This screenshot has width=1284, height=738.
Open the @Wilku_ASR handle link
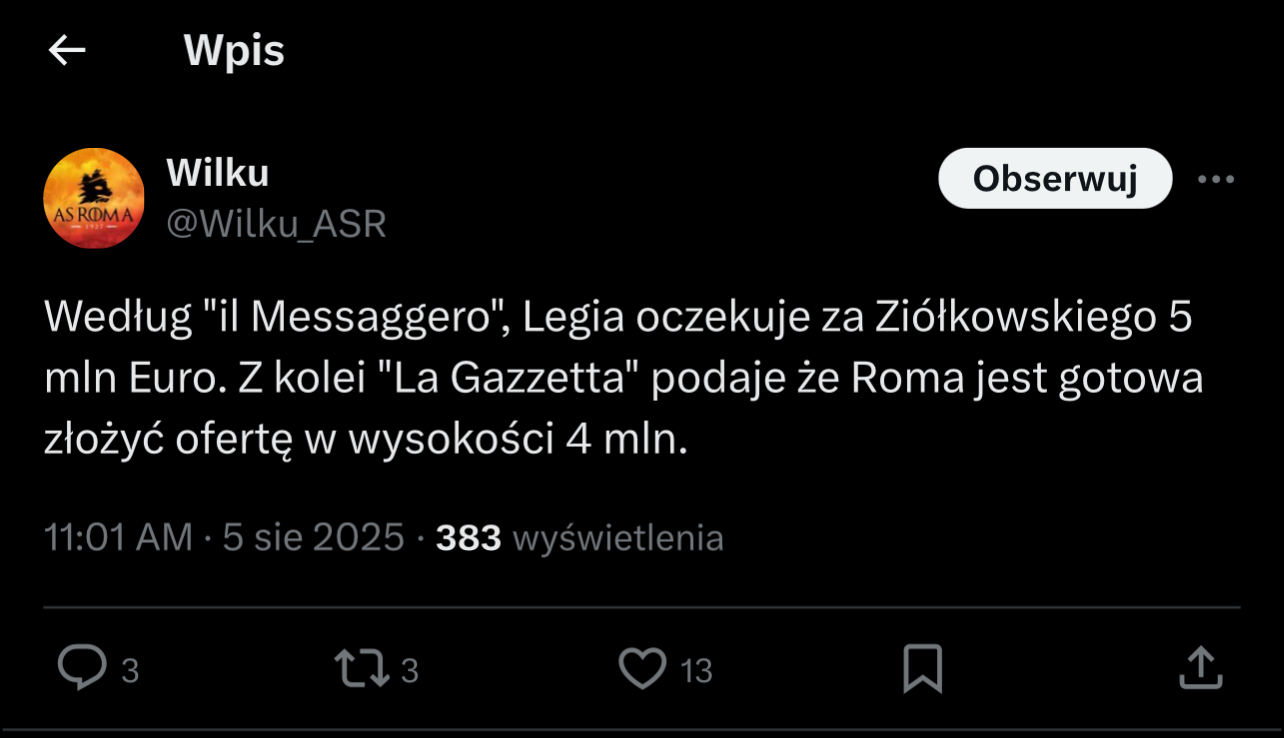click(x=276, y=224)
